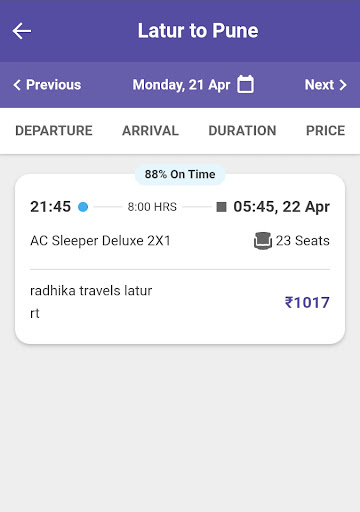The width and height of the screenshot is (360, 512).
Task: Sort results by DEPARTURE
Action: pyautogui.click(x=54, y=131)
